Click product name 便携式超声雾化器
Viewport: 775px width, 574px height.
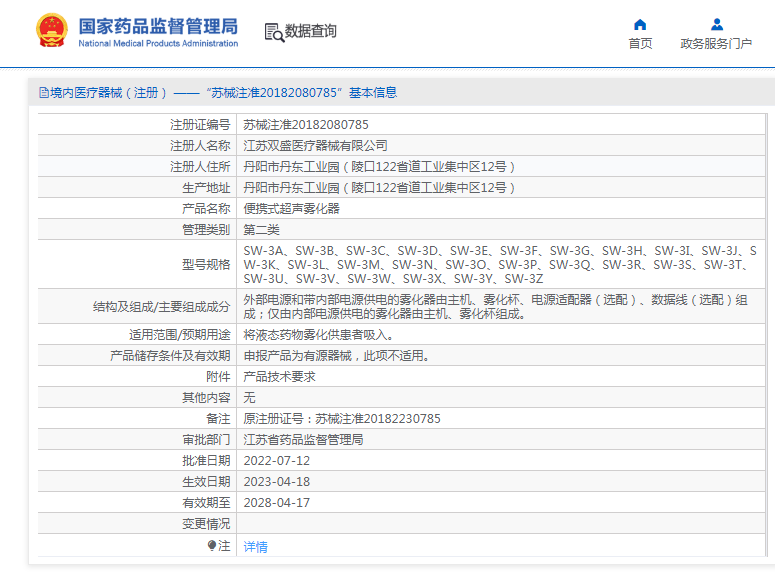(292, 209)
